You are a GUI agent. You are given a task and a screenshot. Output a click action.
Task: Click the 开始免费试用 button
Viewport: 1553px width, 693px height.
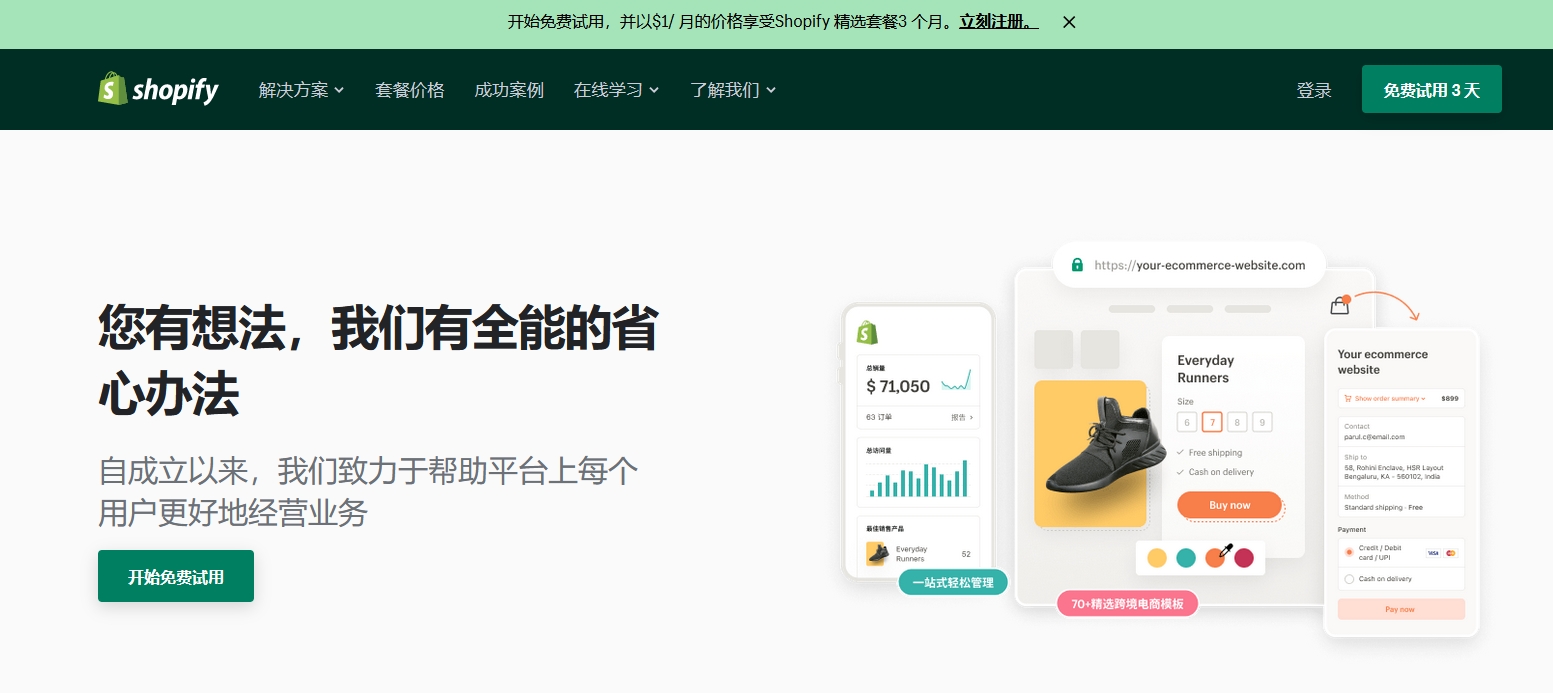[x=176, y=576]
